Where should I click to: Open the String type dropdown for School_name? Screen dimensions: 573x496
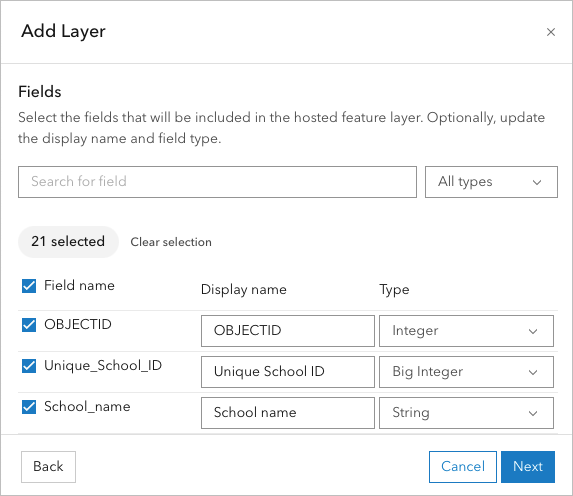pos(466,413)
